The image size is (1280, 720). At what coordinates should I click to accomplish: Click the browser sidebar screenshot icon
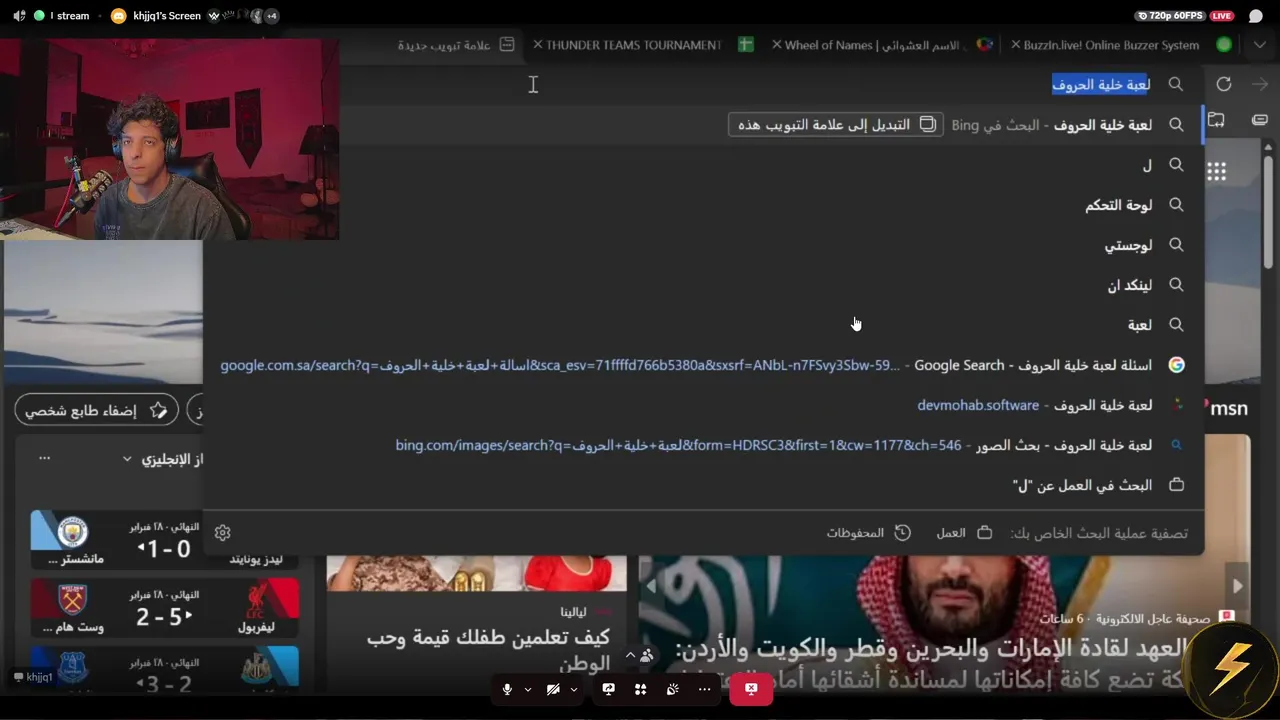[1216, 120]
